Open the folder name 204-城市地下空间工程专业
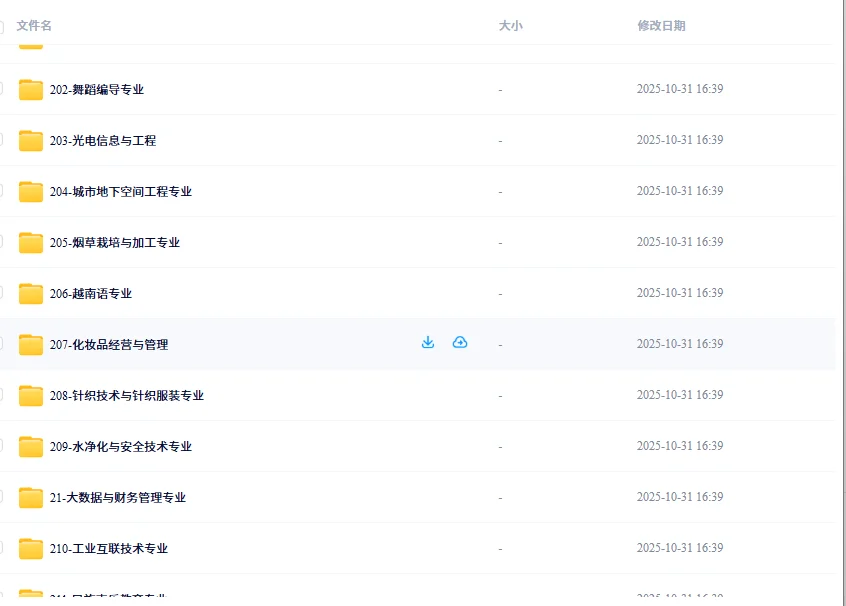The width and height of the screenshot is (846, 606). click(x=121, y=192)
